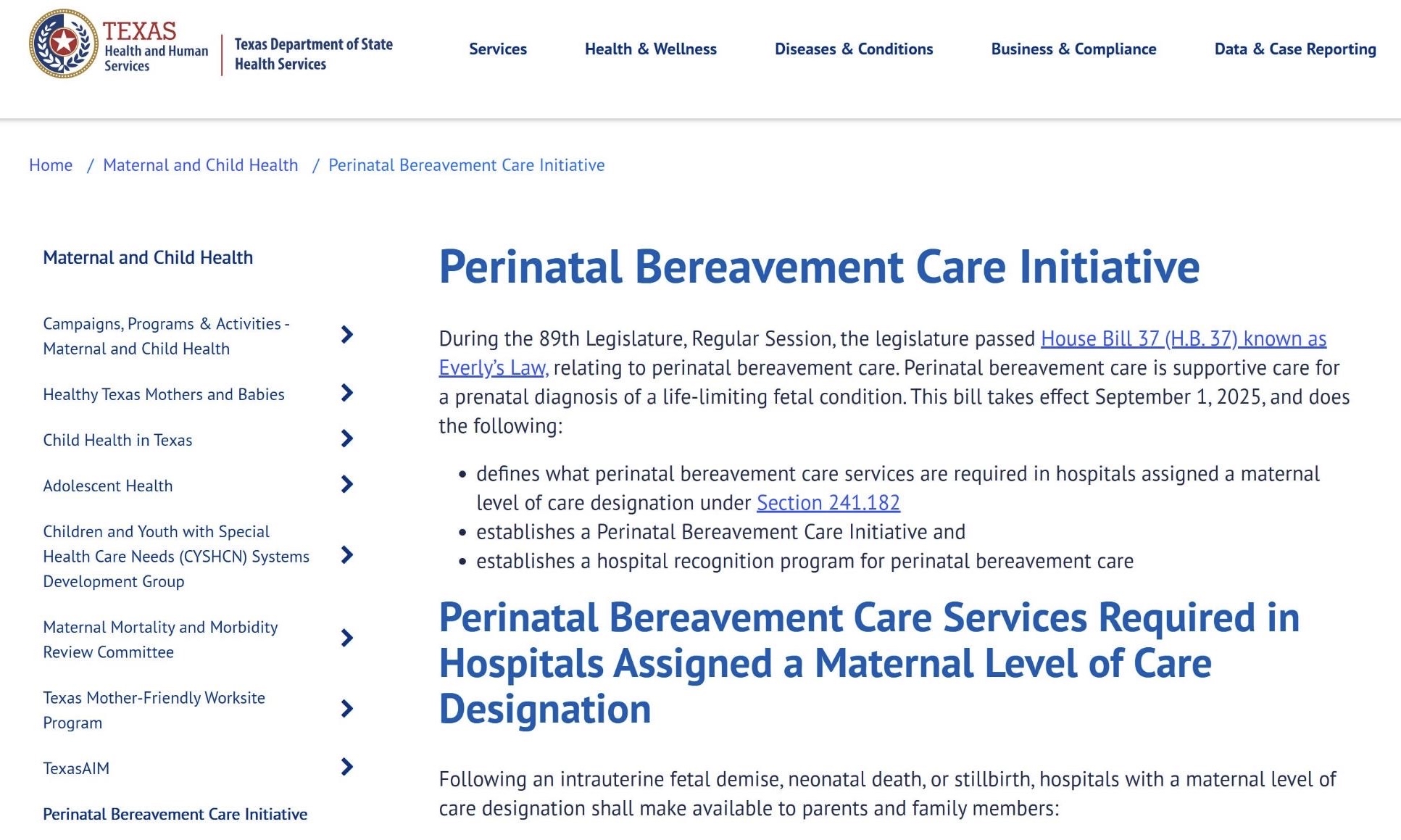Open TexasAIM sidebar link
1401x840 pixels.
(x=76, y=768)
